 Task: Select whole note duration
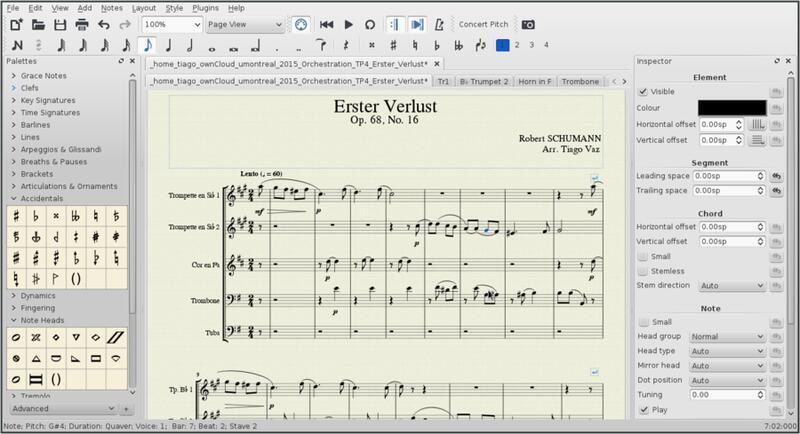coord(212,48)
